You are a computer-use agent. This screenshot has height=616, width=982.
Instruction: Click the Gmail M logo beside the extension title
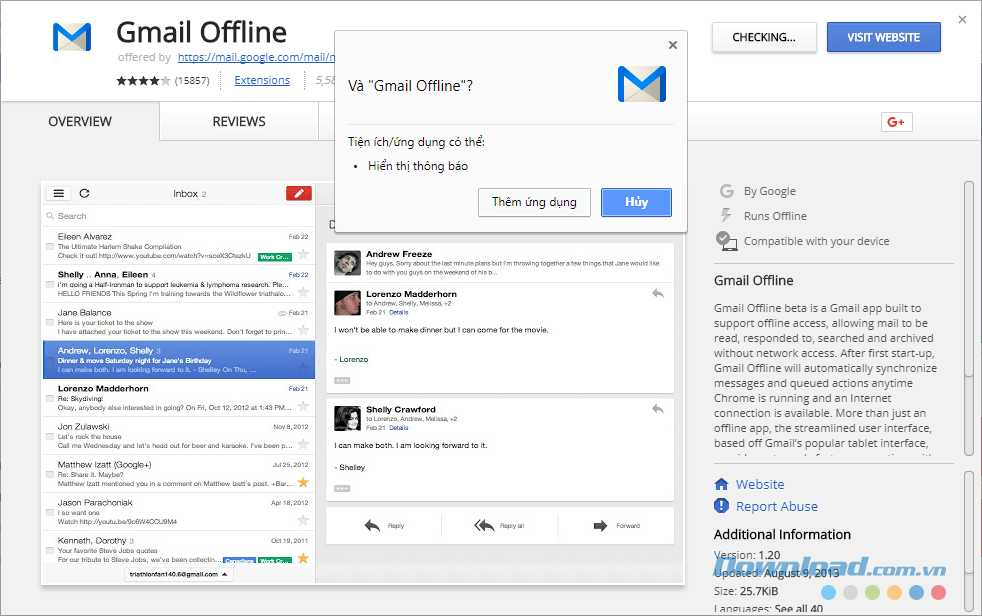[70, 36]
